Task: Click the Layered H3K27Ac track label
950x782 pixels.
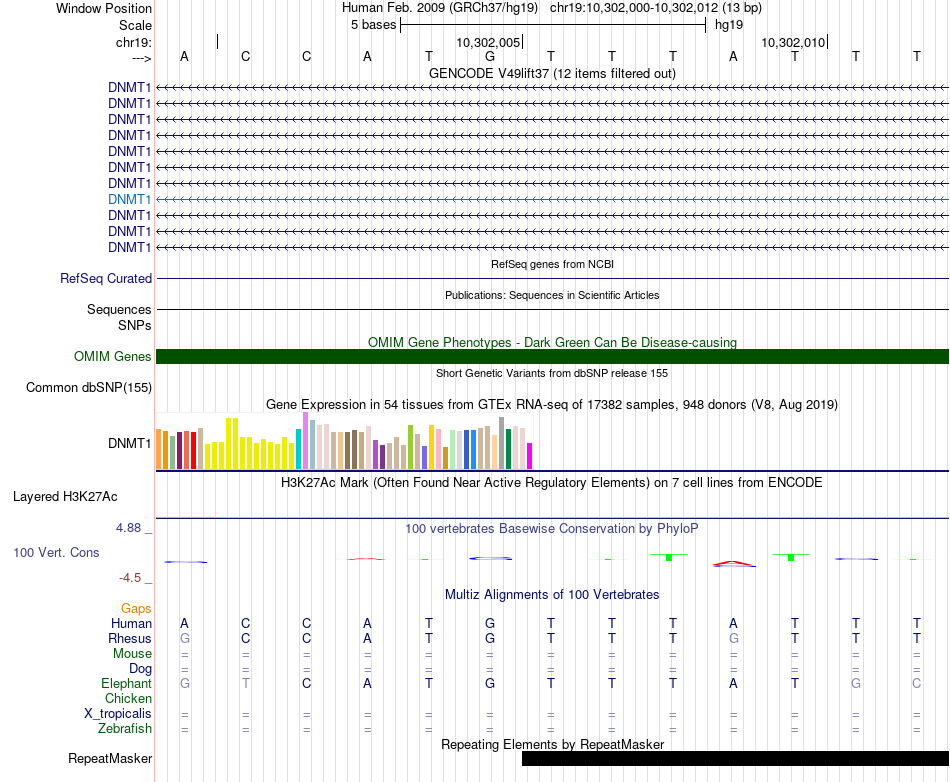Action: pos(65,497)
